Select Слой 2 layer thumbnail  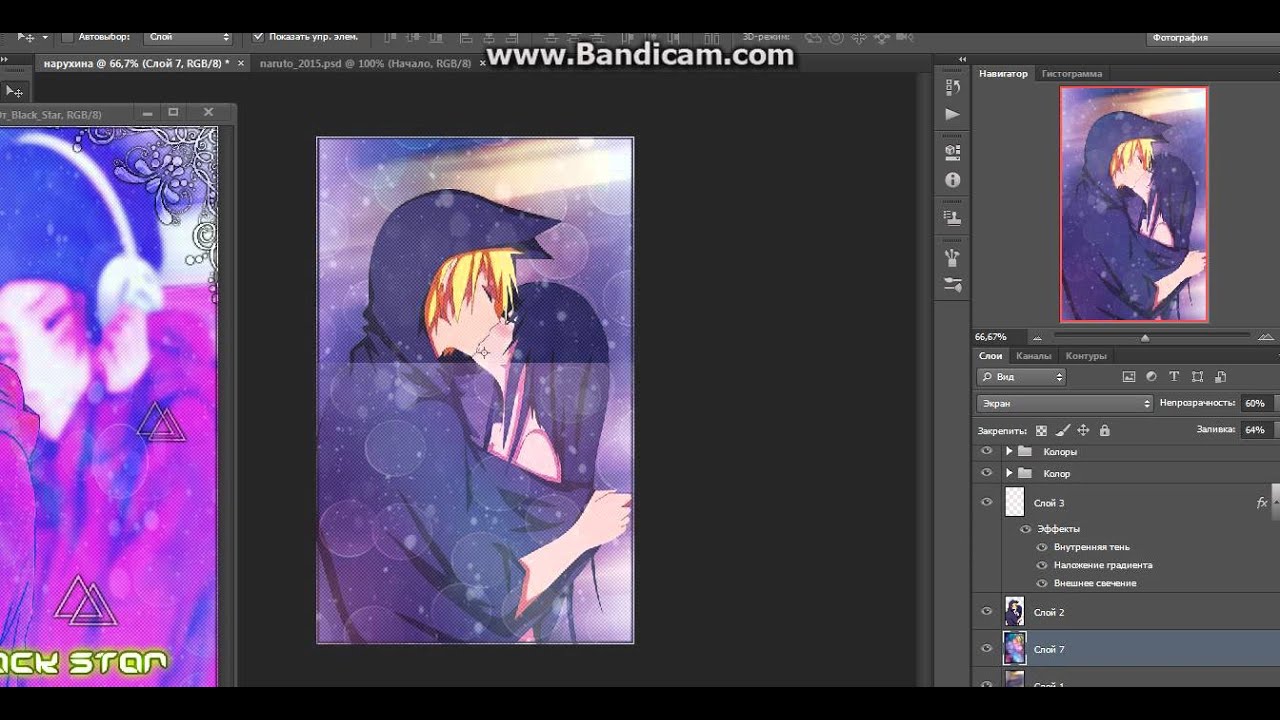click(x=1015, y=611)
